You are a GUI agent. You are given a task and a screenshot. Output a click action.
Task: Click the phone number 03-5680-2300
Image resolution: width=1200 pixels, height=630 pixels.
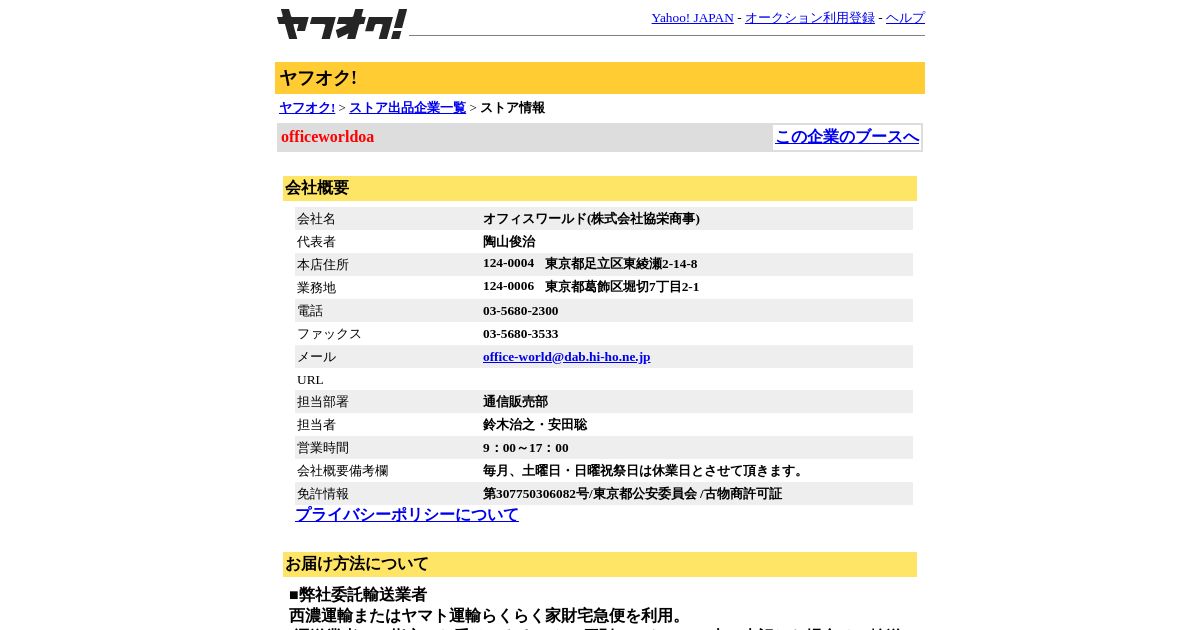[521, 311]
